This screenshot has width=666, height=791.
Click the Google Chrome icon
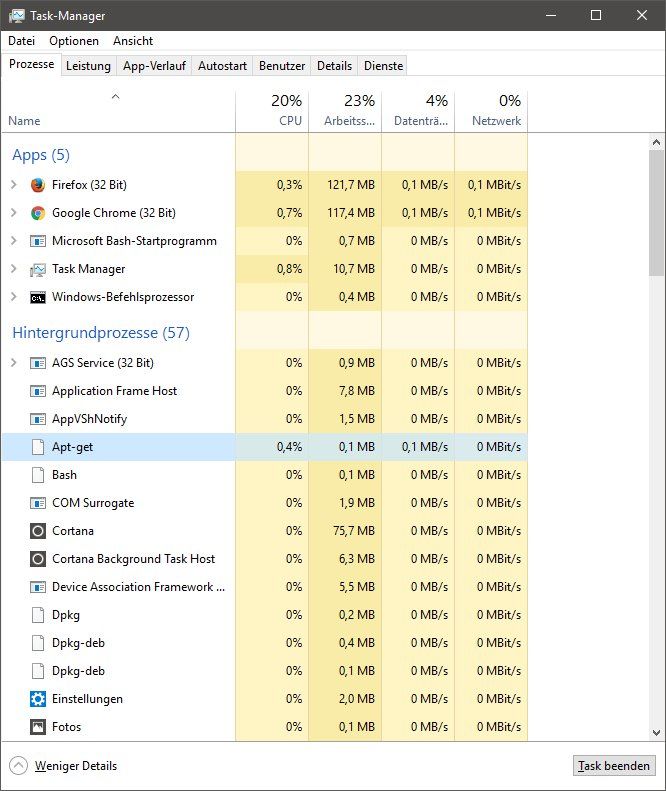(x=38, y=213)
